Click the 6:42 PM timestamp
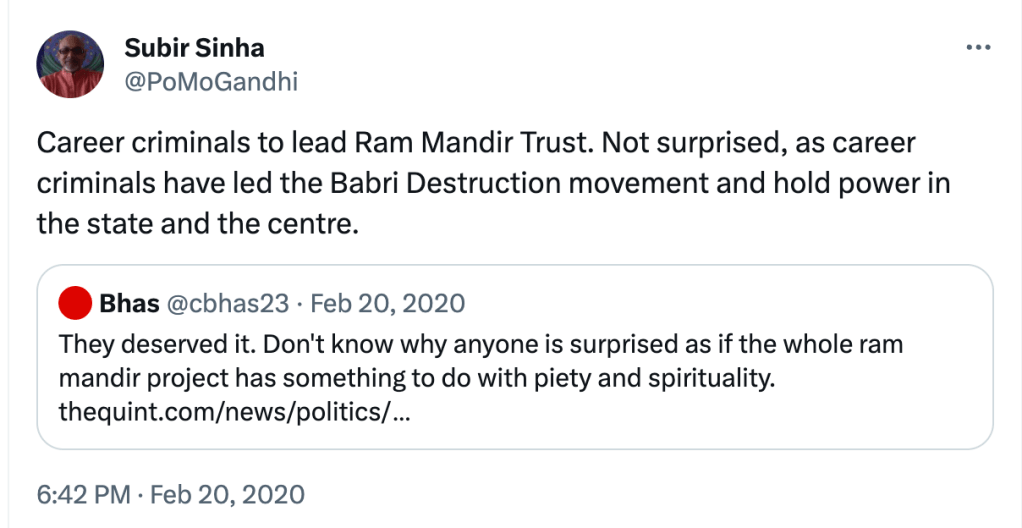The image size is (1022, 528). [x=84, y=494]
